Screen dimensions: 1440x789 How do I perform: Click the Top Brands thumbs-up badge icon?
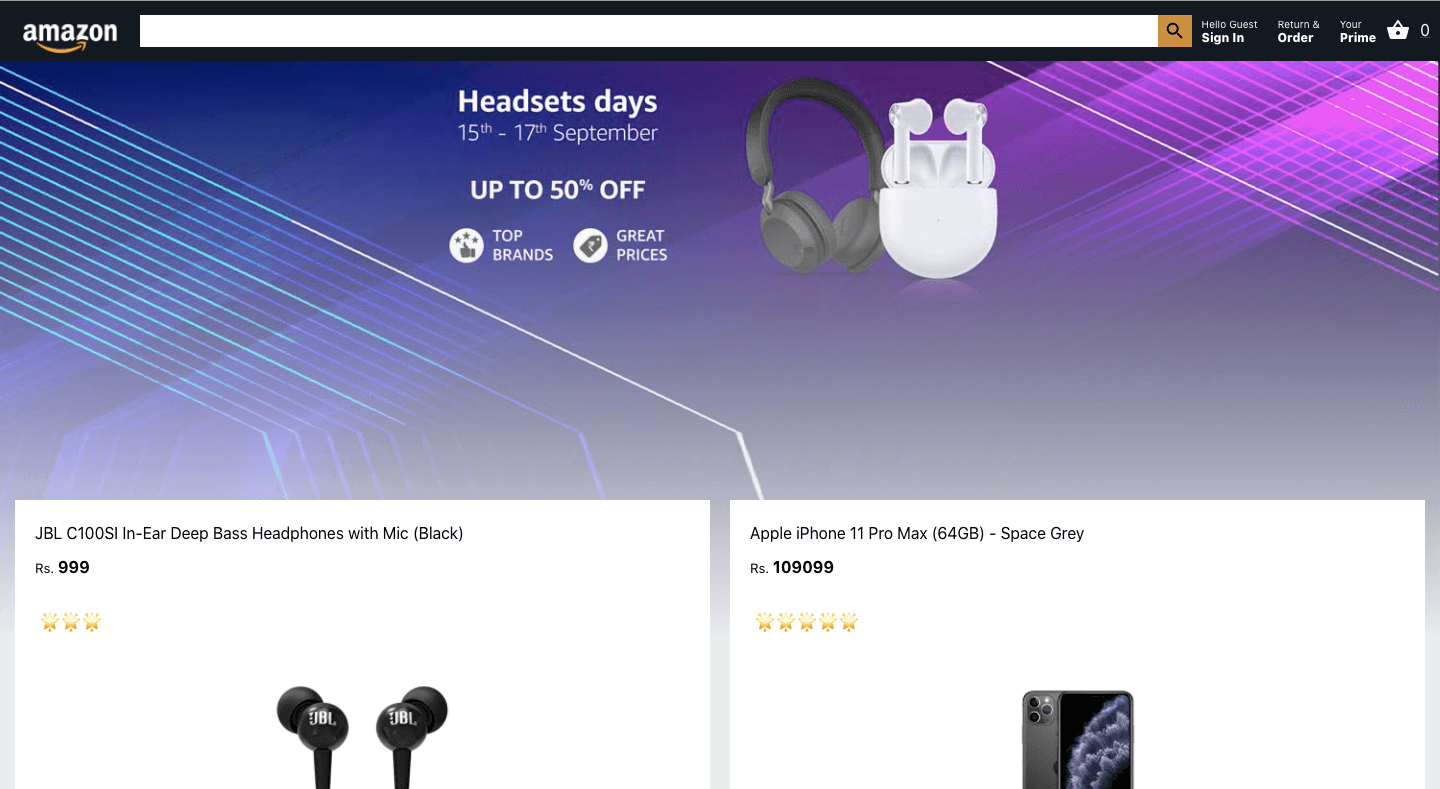(466, 245)
